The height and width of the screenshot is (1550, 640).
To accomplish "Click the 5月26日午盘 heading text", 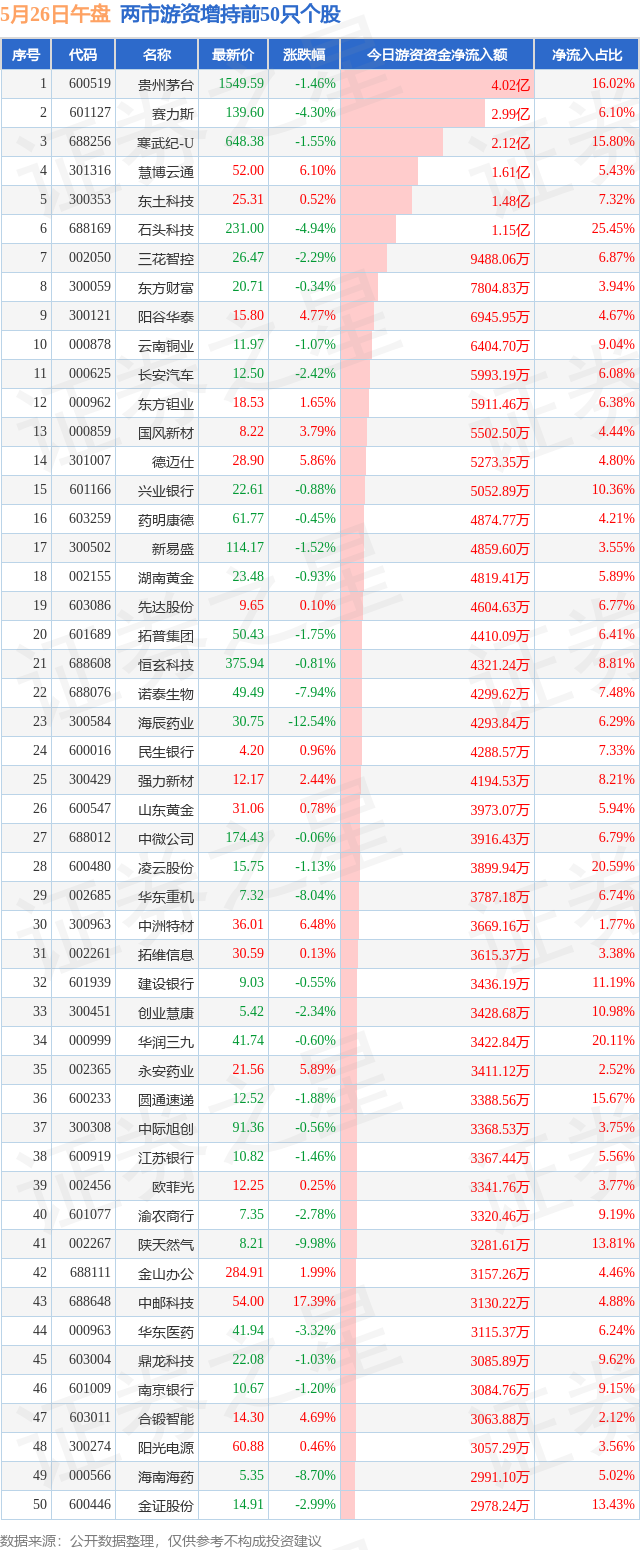I will (x=56, y=15).
